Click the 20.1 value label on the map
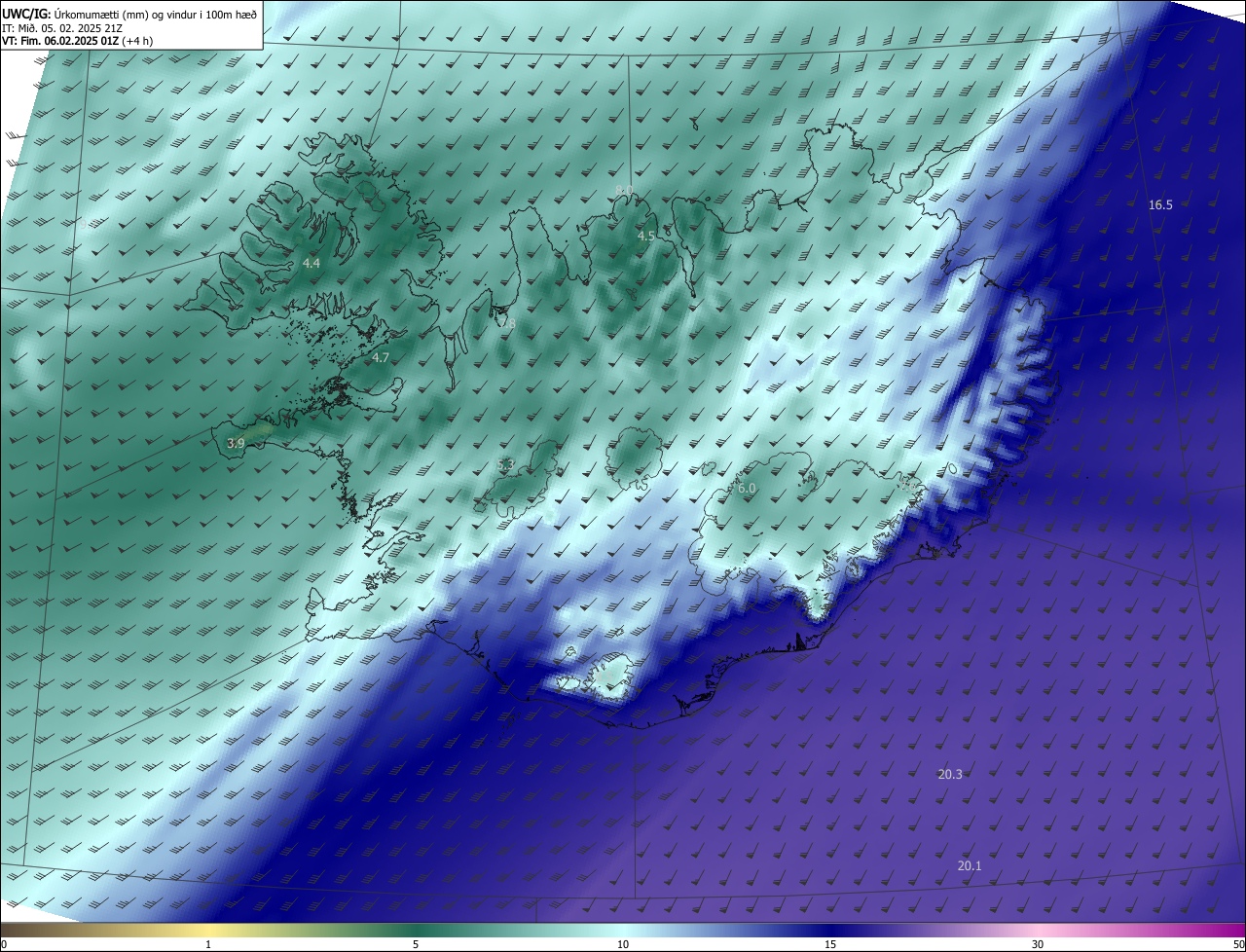 [x=970, y=865]
